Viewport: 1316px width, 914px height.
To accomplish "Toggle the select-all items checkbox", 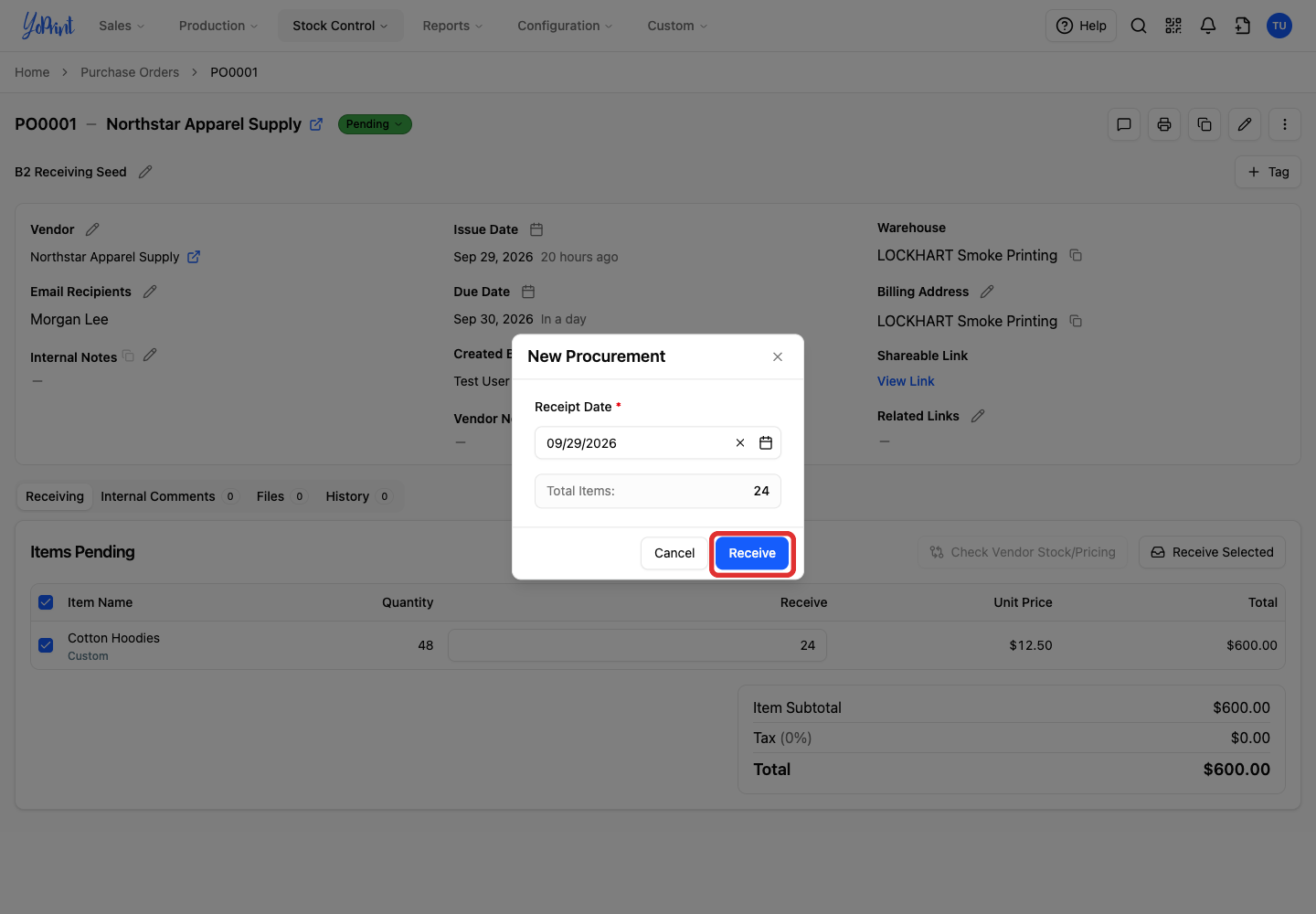I will tap(46, 602).
